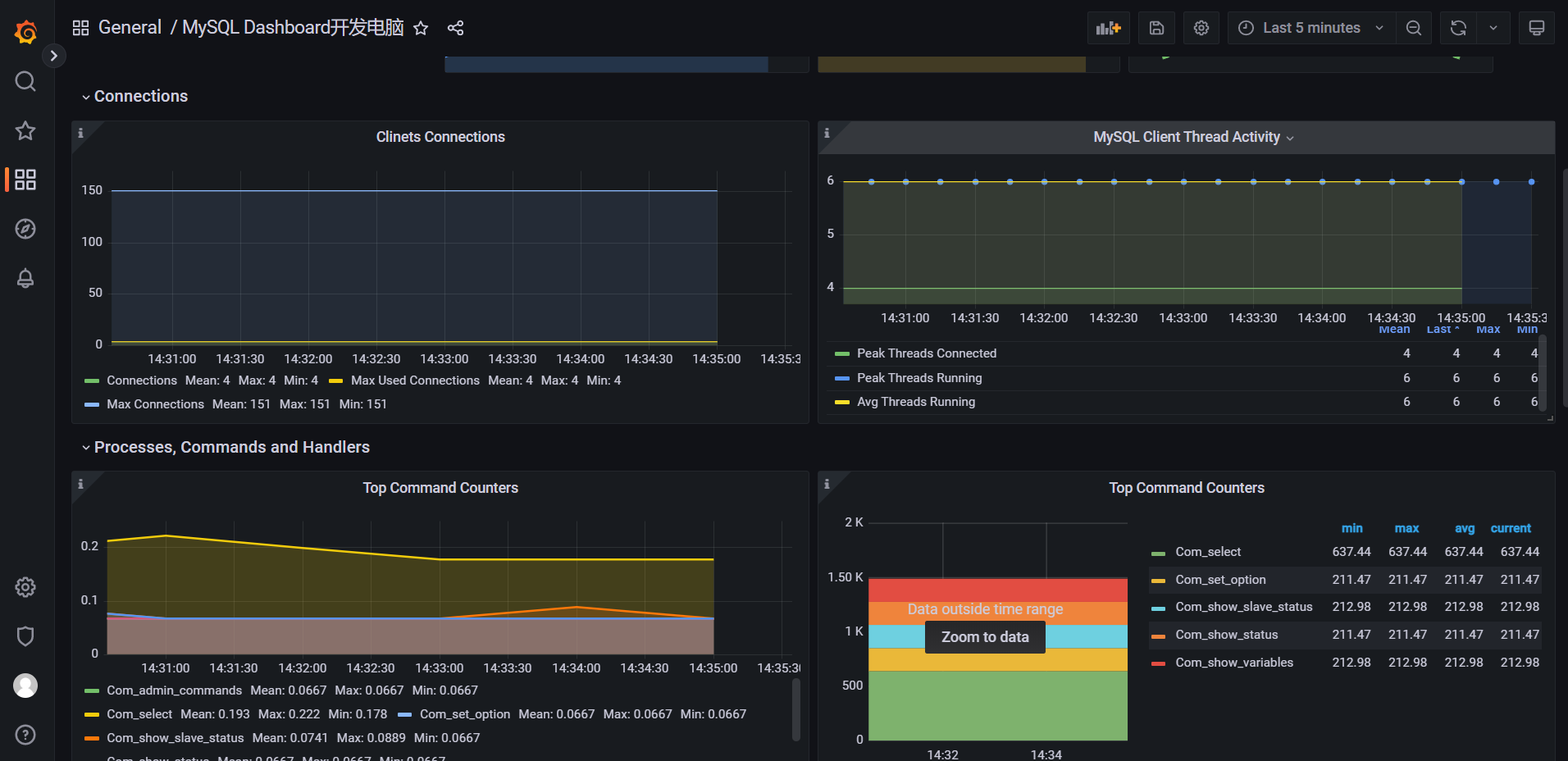Show info for the Clinets Connections panel

pos(80,133)
